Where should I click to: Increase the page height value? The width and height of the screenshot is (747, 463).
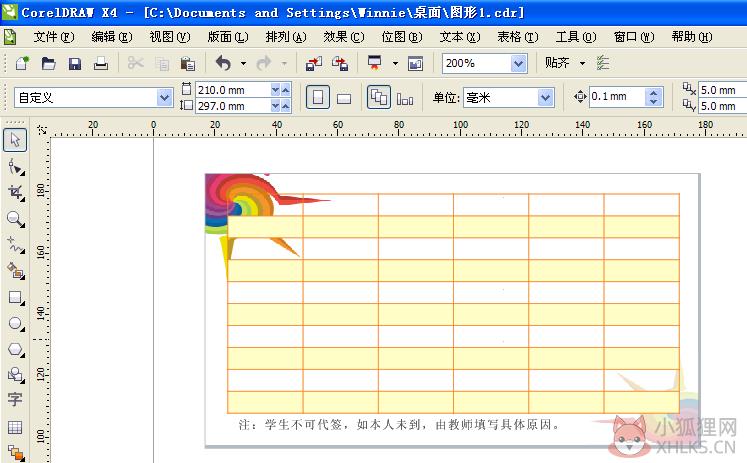tap(285, 106)
